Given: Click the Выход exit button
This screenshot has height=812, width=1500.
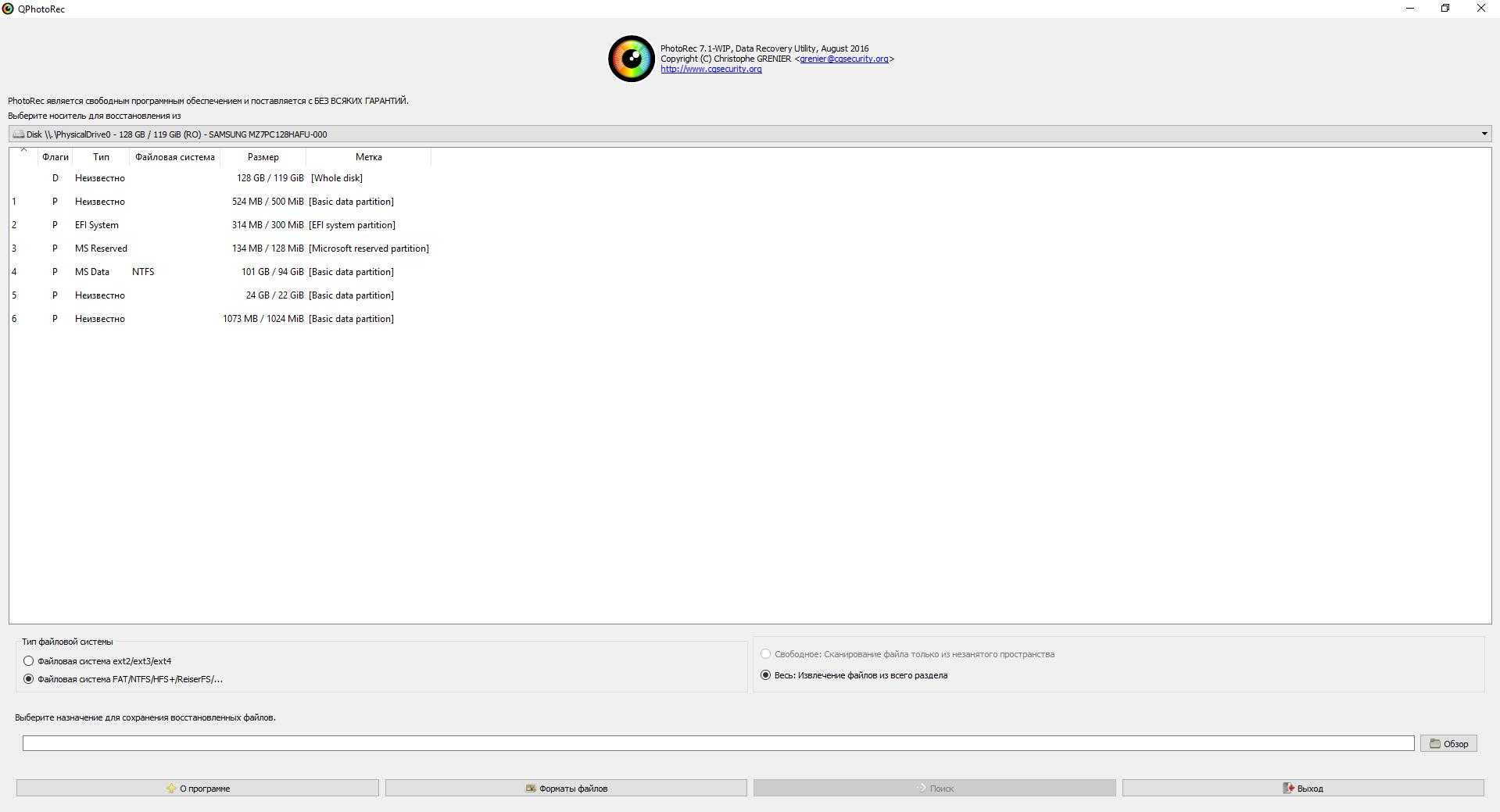Looking at the screenshot, I should (x=1302, y=789).
